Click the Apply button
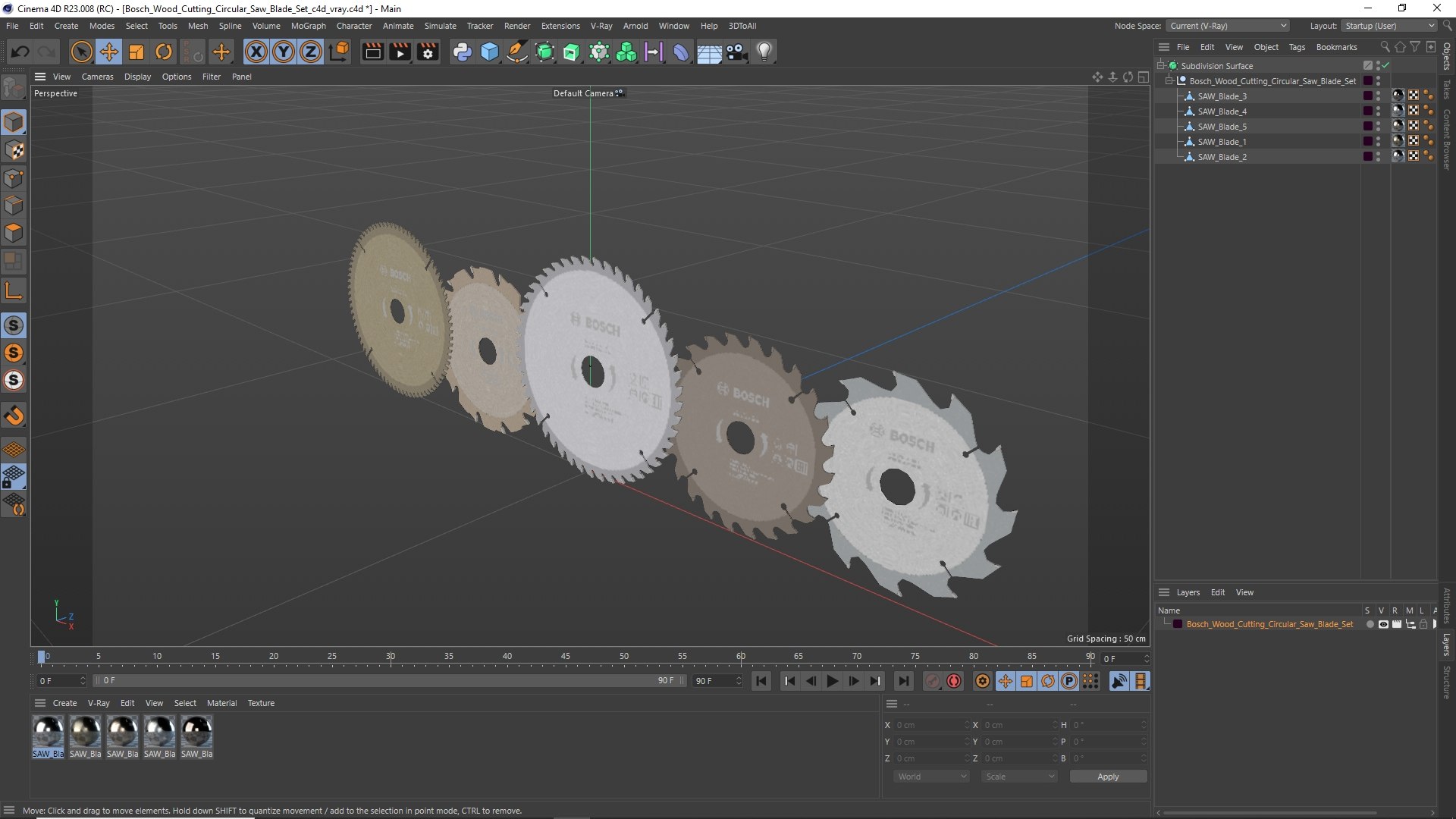This screenshot has width=1456, height=819. (1108, 777)
